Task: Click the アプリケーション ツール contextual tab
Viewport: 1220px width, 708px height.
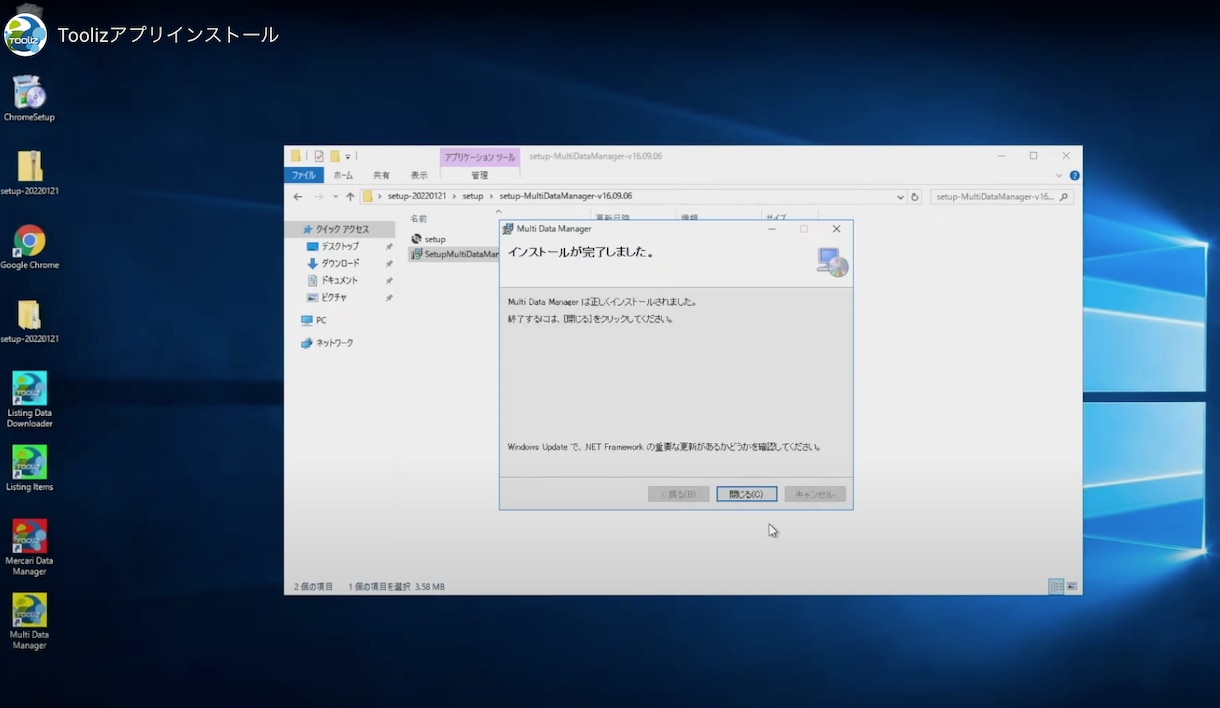Action: tap(480, 157)
